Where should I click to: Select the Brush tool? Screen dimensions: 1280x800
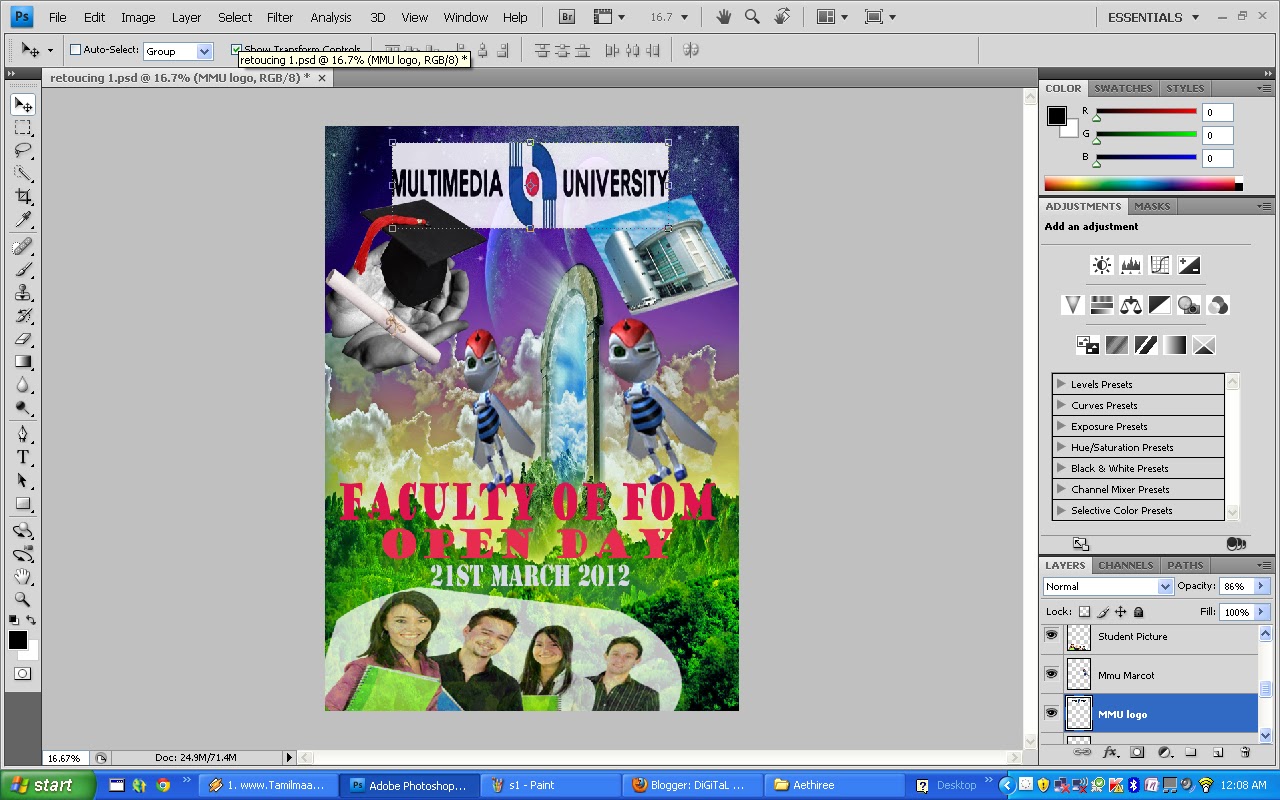tap(23, 269)
